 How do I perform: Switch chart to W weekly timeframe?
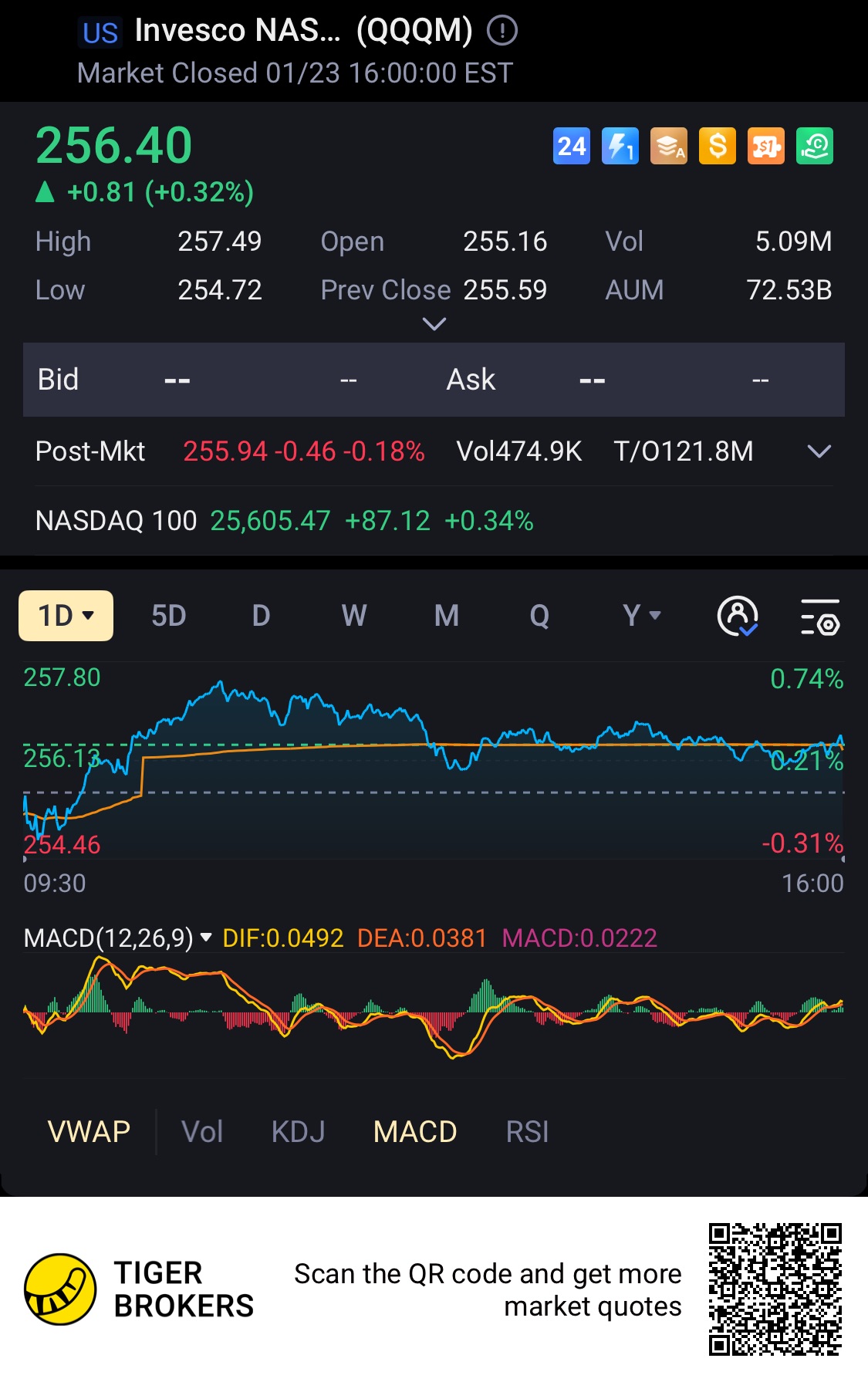(x=354, y=616)
